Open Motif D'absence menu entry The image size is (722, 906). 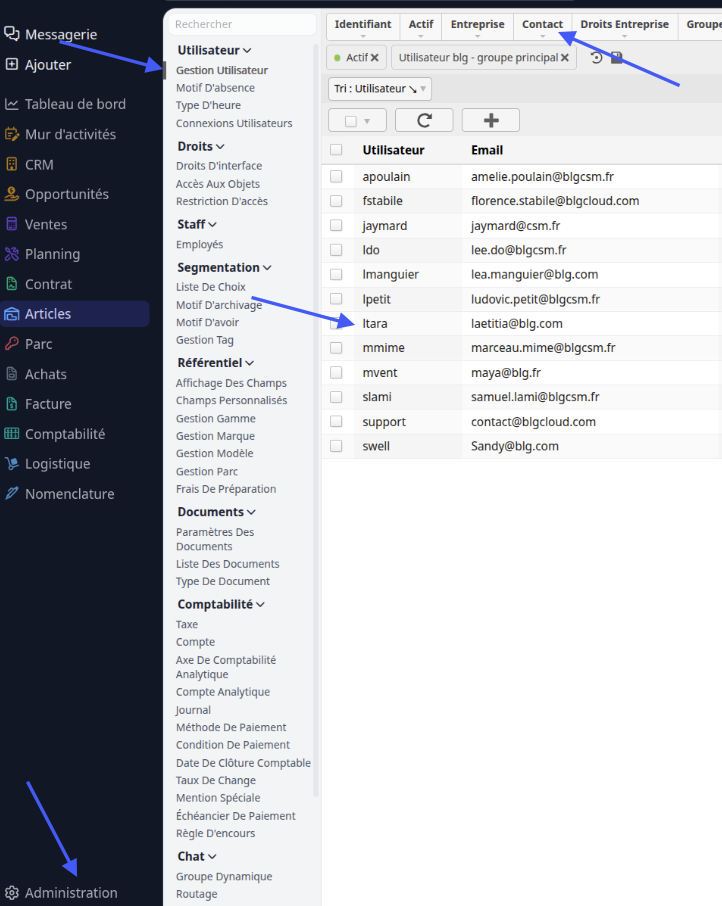tap(215, 88)
